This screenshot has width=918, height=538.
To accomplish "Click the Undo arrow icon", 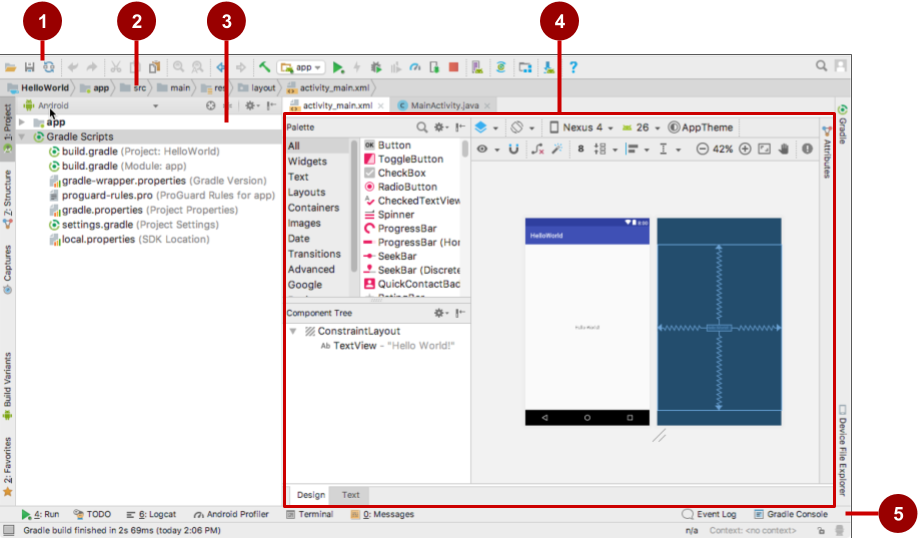I will click(x=73, y=67).
